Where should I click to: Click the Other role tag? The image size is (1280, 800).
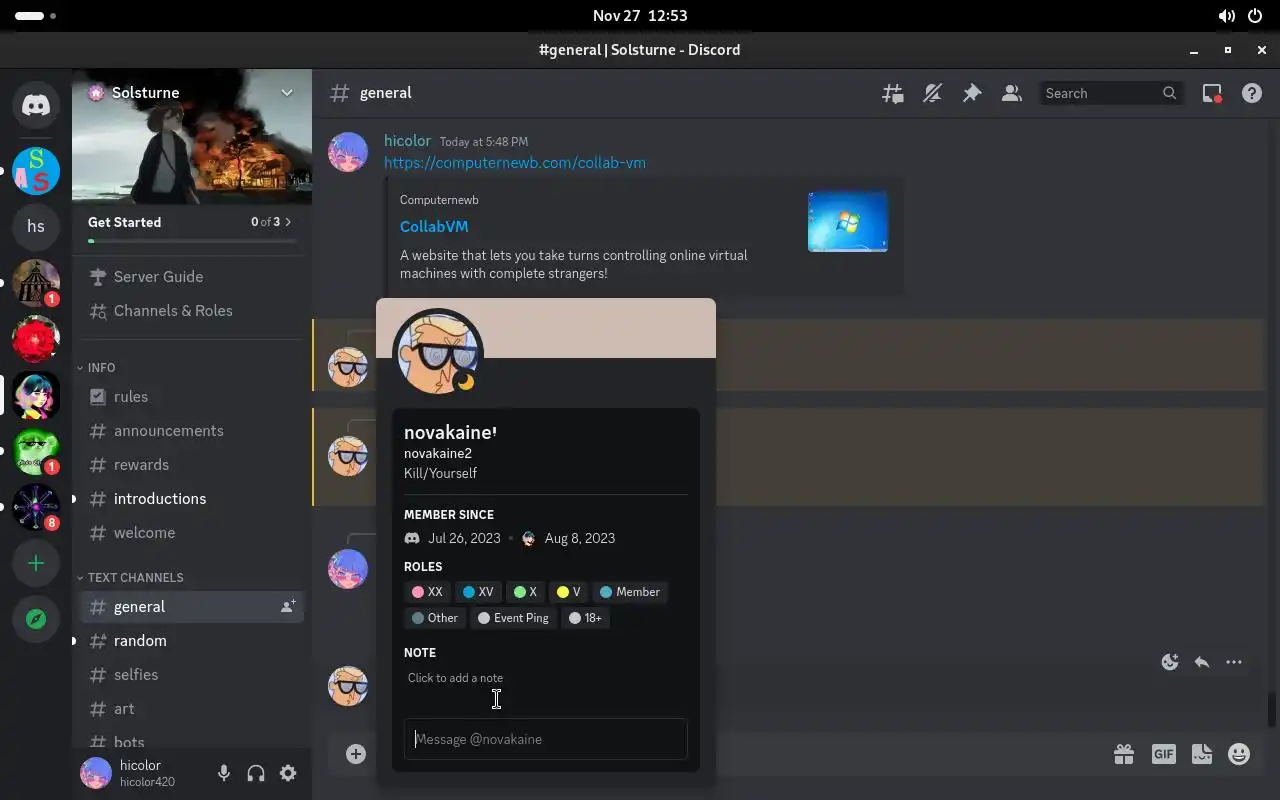(435, 618)
